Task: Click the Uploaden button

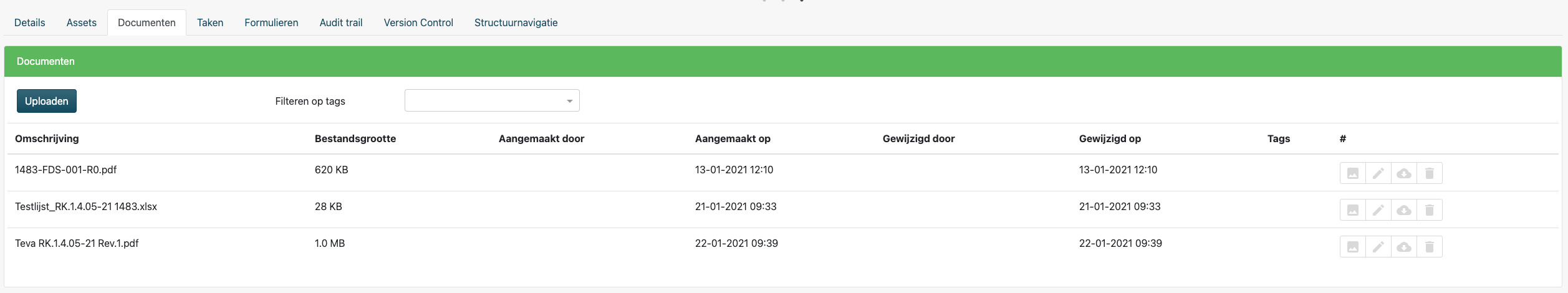Action: 47,101
